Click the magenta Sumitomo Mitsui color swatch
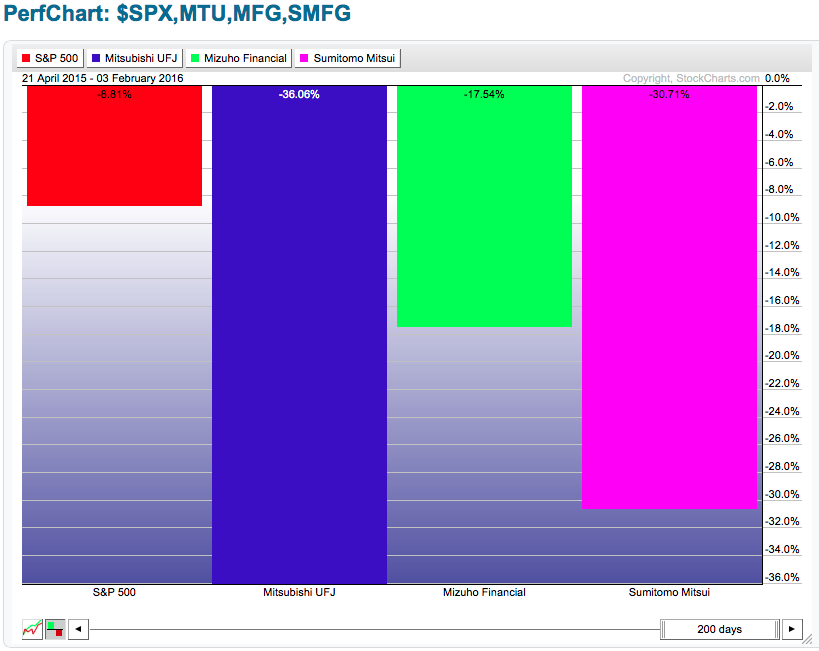The width and height of the screenshot is (819, 651). pyautogui.click(x=305, y=58)
